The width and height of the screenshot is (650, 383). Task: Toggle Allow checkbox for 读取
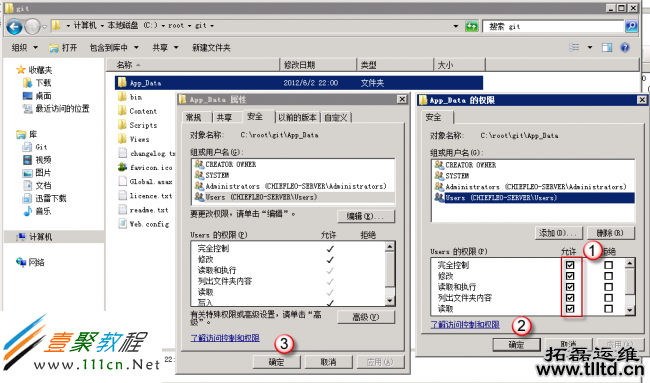570,308
